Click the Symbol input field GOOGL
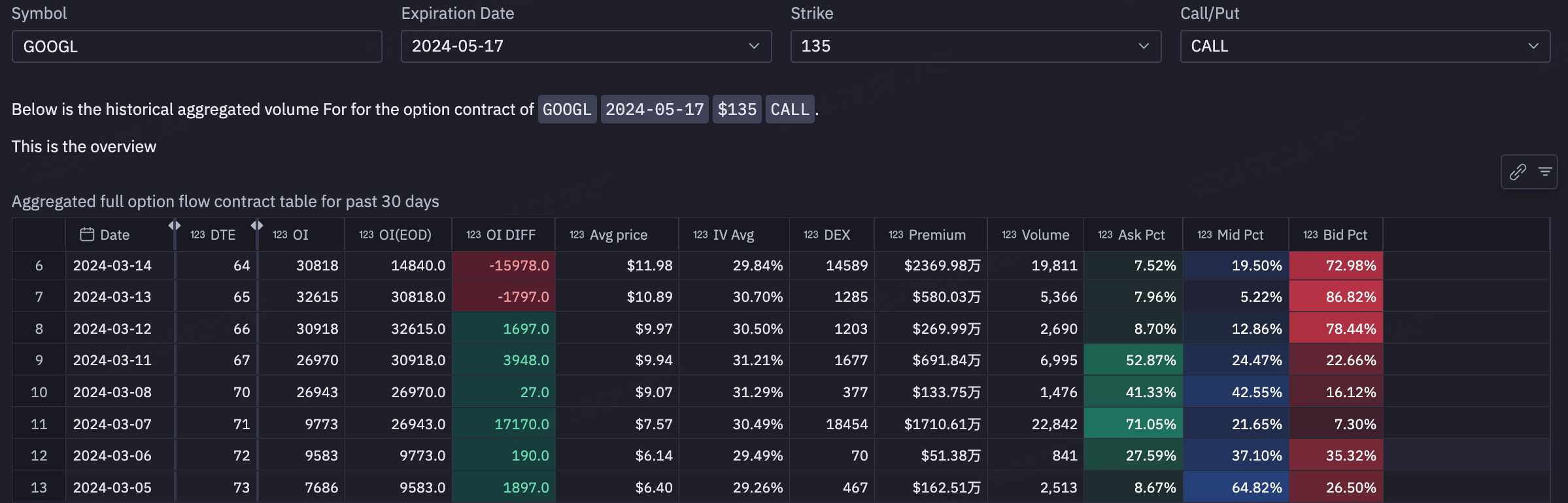 (x=197, y=46)
